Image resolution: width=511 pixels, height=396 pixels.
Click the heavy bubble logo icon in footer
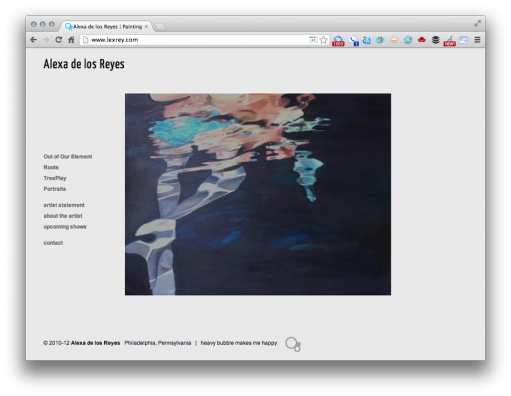click(293, 344)
